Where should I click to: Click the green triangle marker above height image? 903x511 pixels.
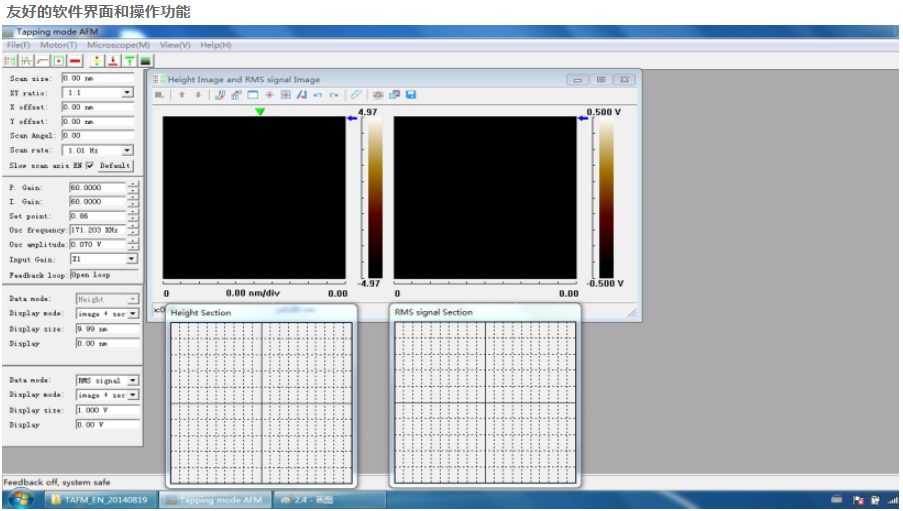coord(260,111)
